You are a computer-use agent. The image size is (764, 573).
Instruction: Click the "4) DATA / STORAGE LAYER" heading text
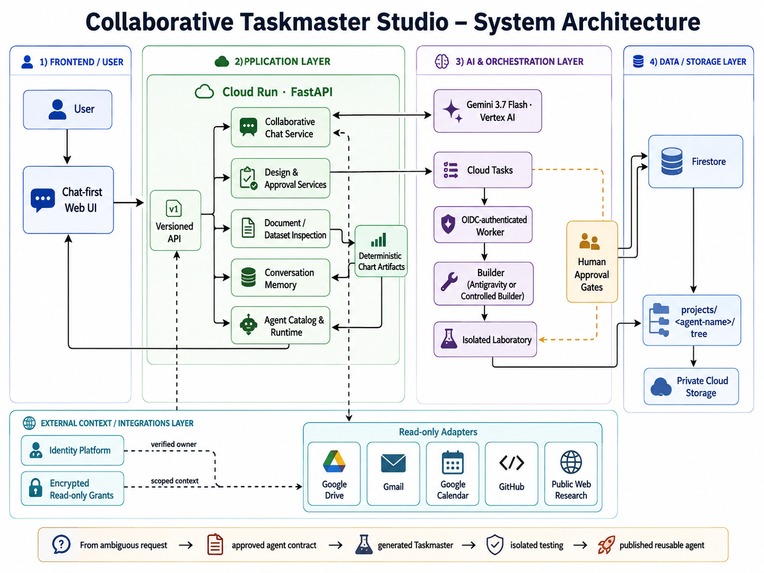click(x=698, y=61)
